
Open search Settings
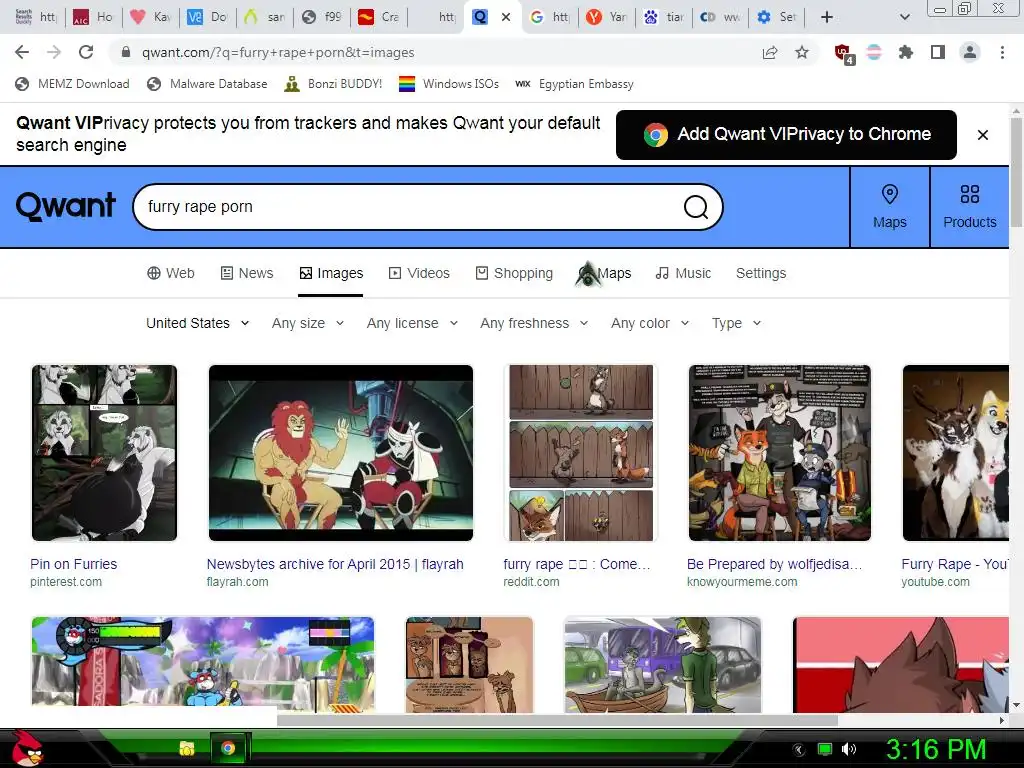(761, 273)
